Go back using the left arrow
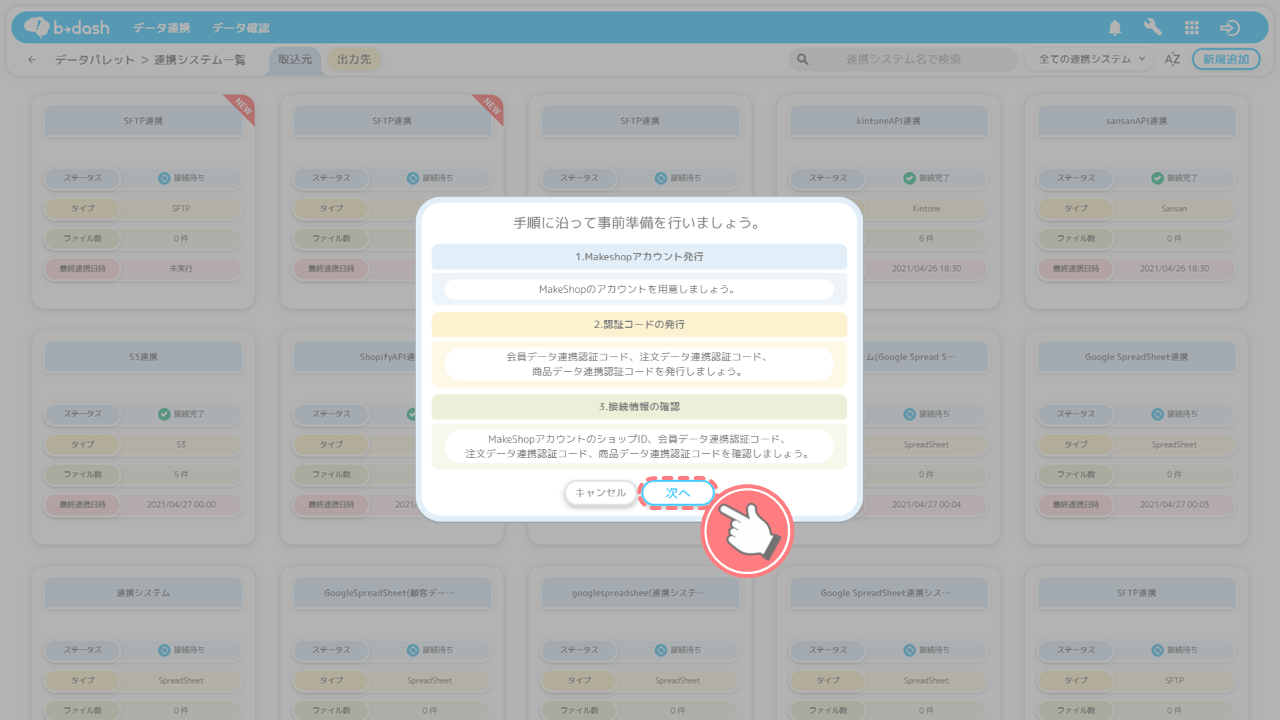Viewport: 1280px width, 720px height. coord(32,60)
